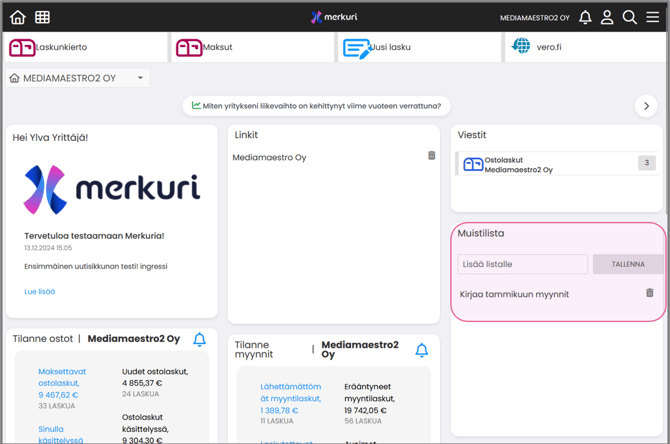Open the Laskunkierto shortcut tab
This screenshot has width=670, height=444.
[84, 47]
